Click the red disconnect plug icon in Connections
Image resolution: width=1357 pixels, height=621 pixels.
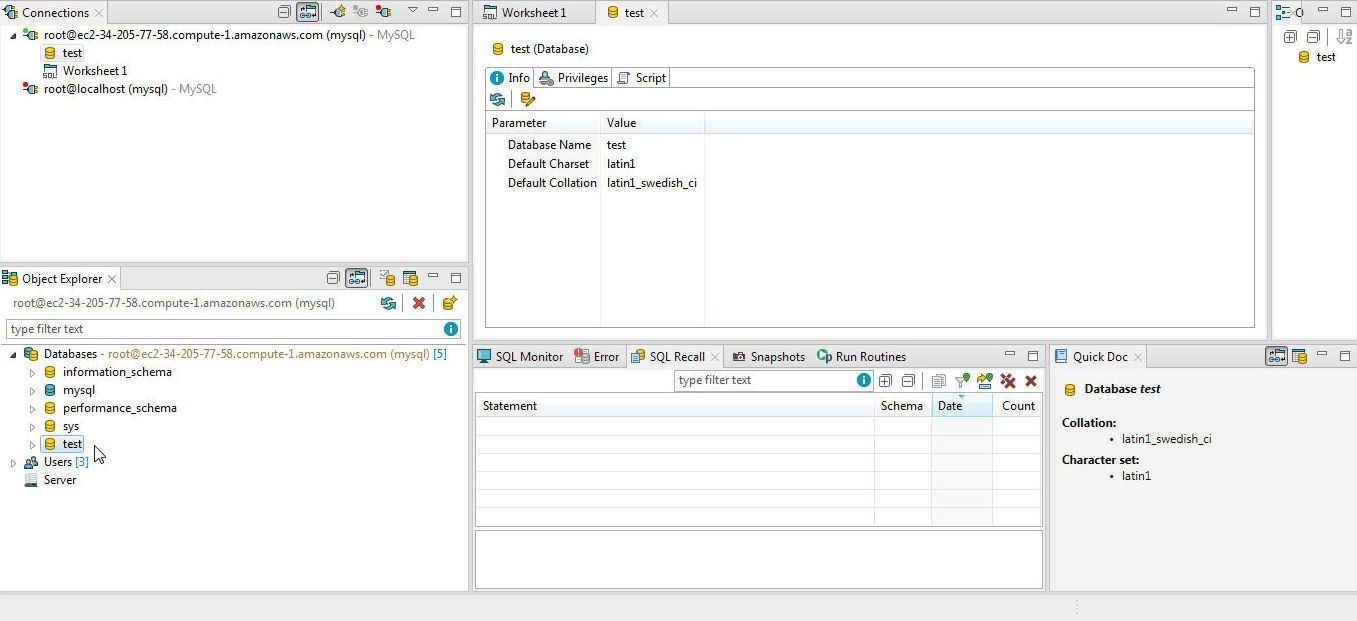(x=383, y=12)
